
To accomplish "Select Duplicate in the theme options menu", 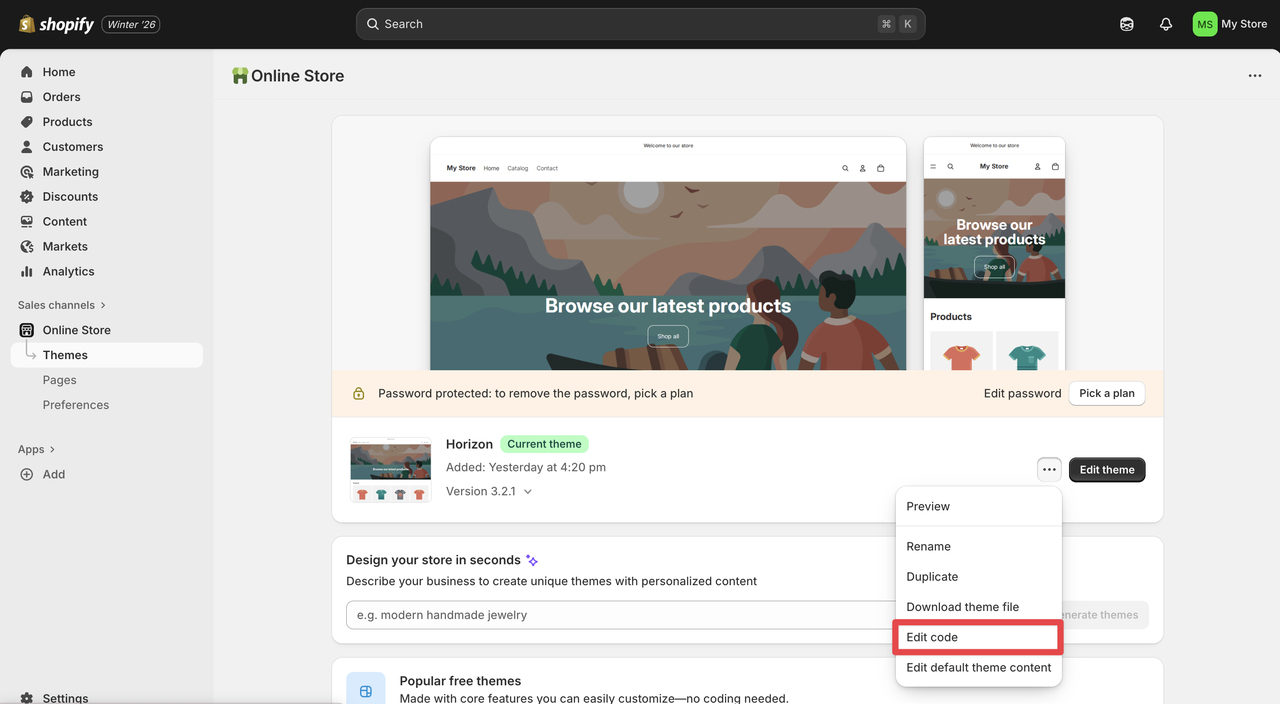I will coord(931,576).
